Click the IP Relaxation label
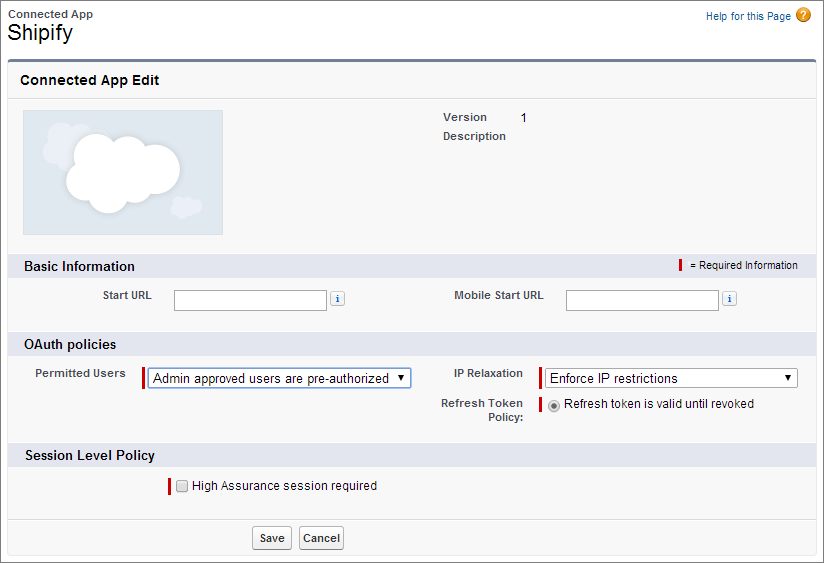824x563 pixels. (x=488, y=373)
